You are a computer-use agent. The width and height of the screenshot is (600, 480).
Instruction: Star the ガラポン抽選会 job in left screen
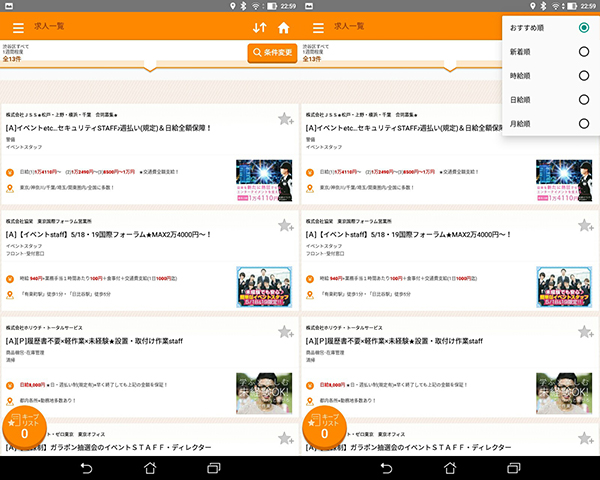(x=285, y=438)
